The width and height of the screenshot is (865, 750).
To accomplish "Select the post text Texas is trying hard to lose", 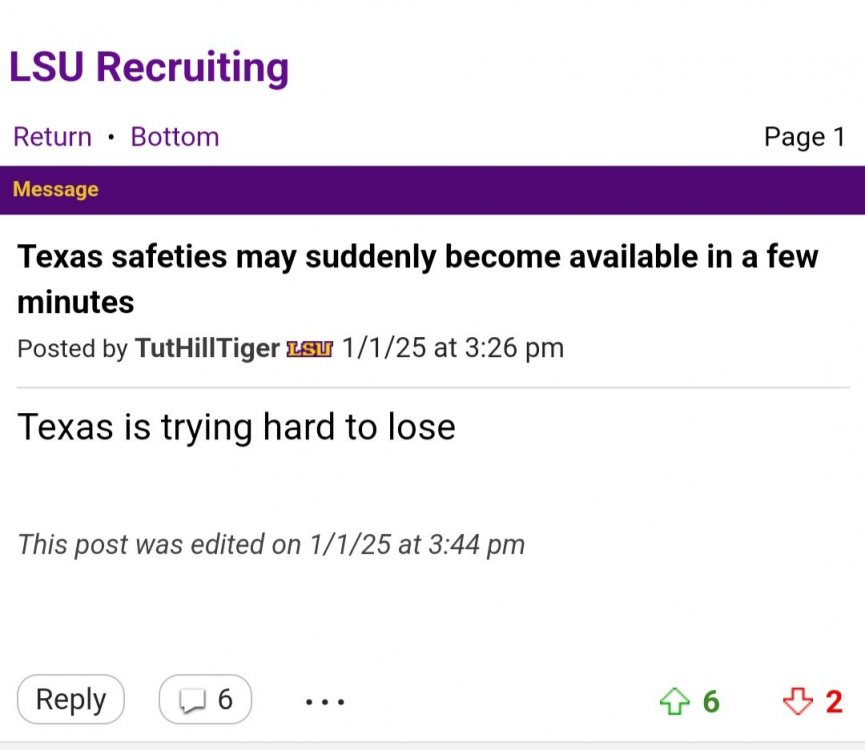I will pyautogui.click(x=236, y=426).
